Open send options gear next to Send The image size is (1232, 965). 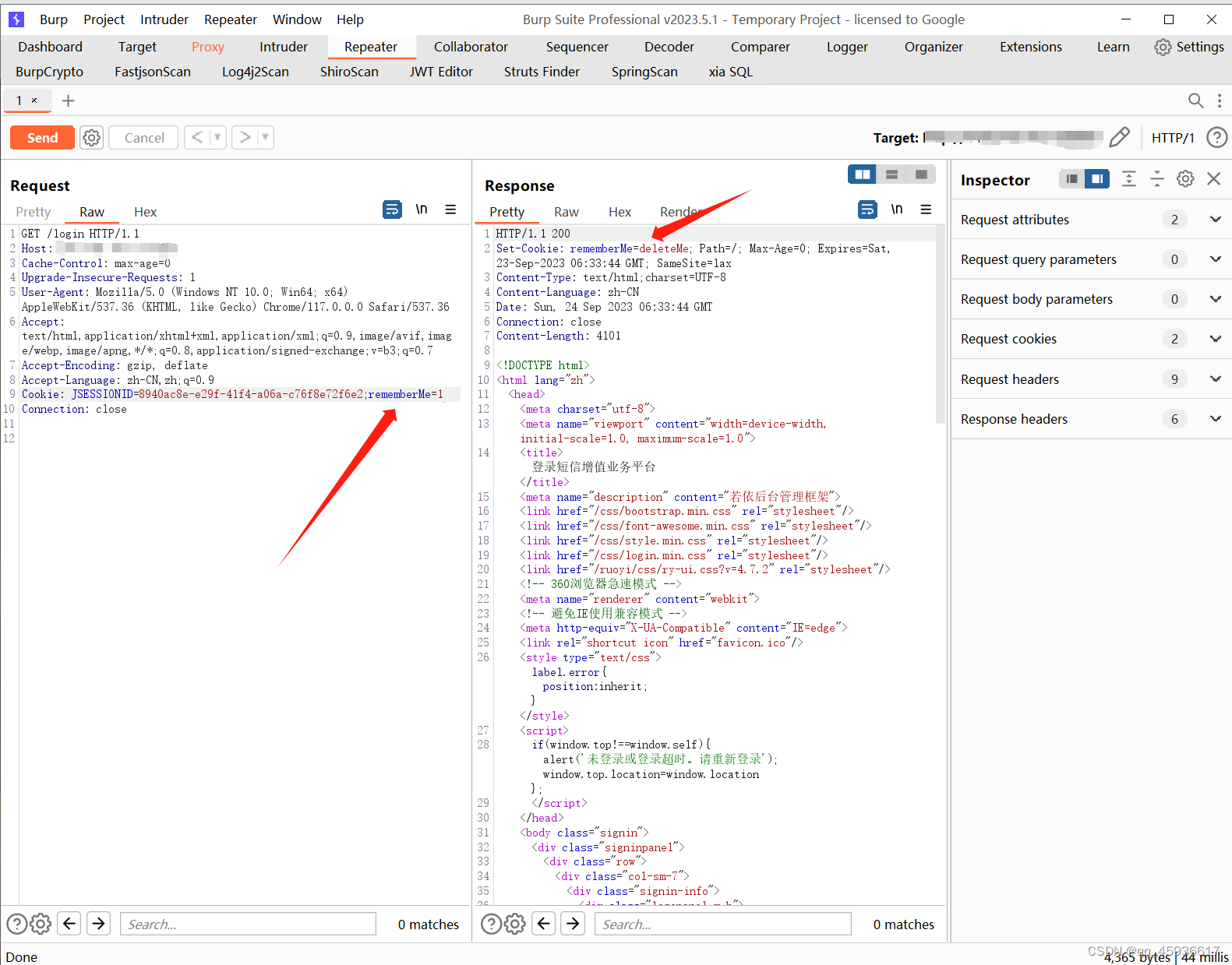pyautogui.click(x=92, y=138)
